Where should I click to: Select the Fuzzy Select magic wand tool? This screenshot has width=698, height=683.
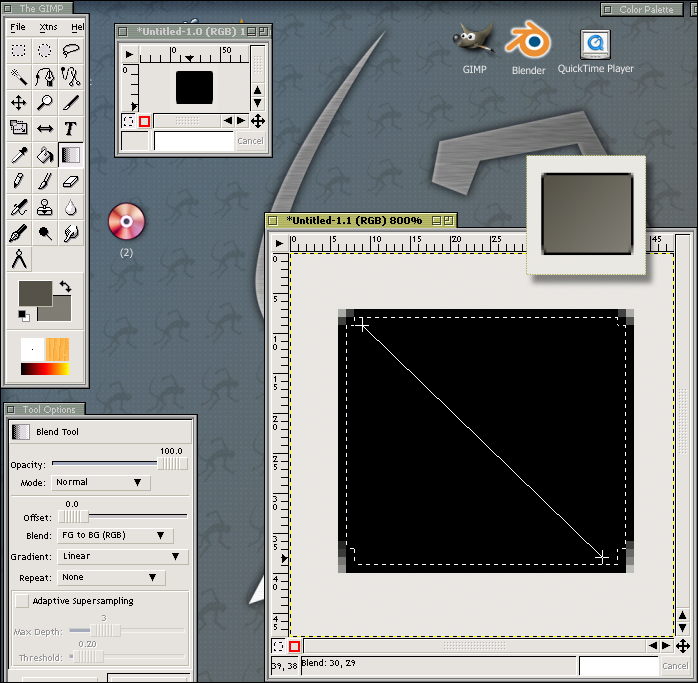click(18, 76)
